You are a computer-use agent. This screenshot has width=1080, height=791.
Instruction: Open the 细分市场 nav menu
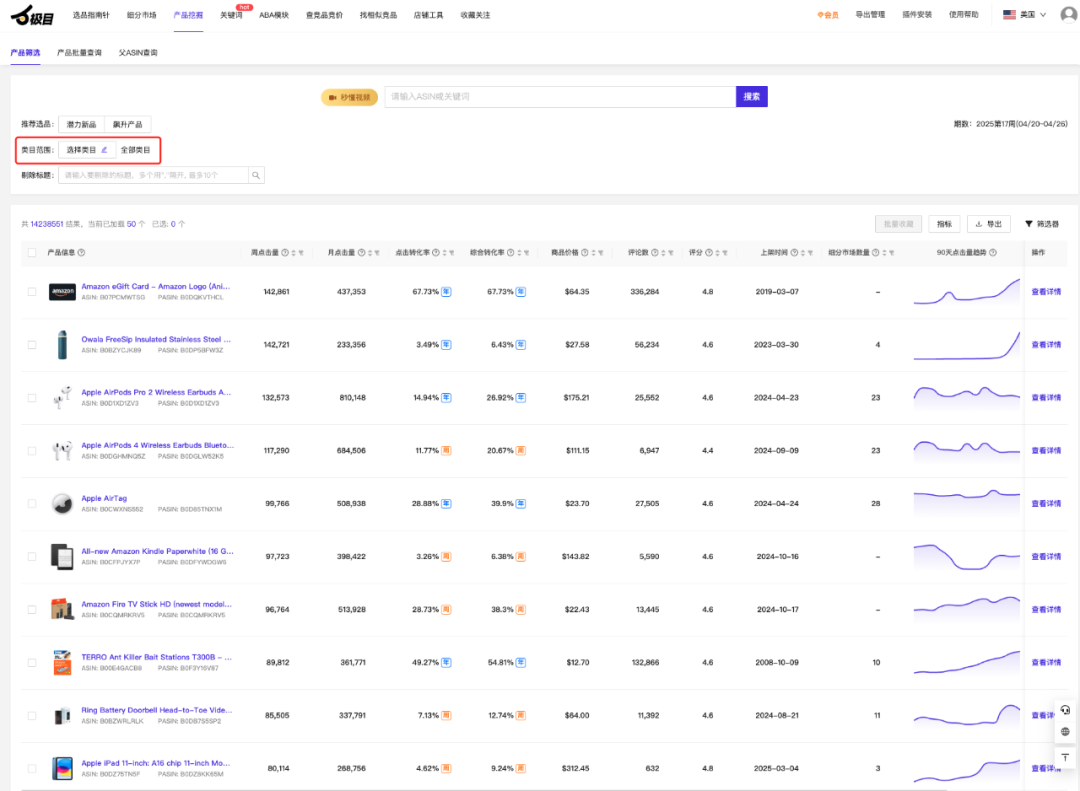[x=141, y=15]
